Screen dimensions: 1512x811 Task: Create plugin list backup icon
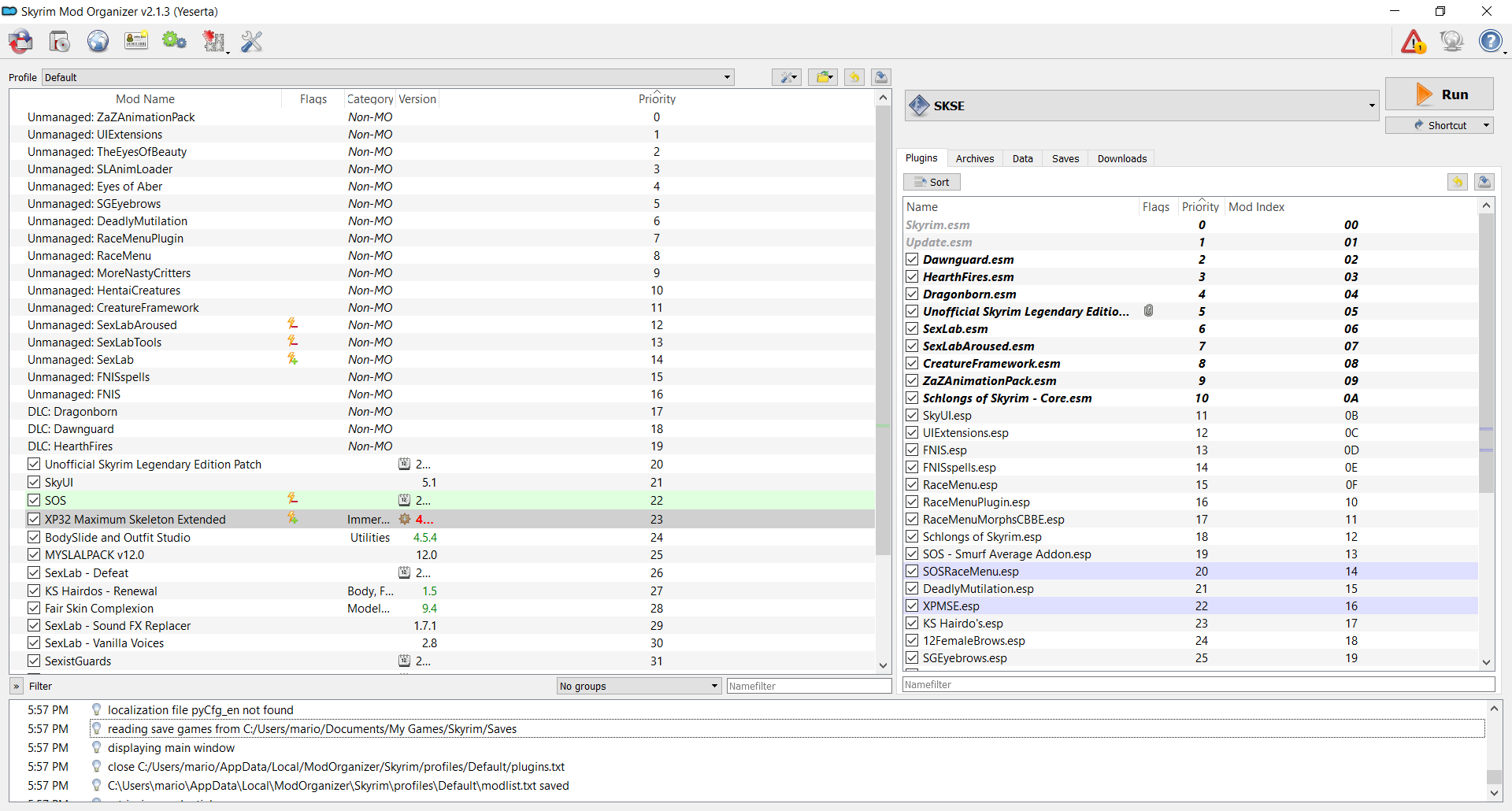pos(1484,182)
